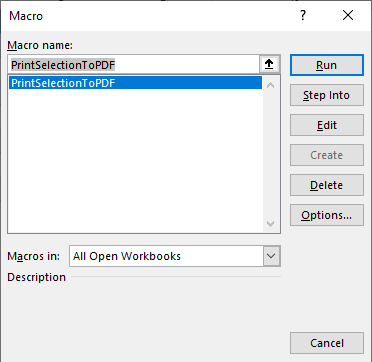372x362 pixels.
Task: Open macro code with Edit button
Action: [327, 125]
